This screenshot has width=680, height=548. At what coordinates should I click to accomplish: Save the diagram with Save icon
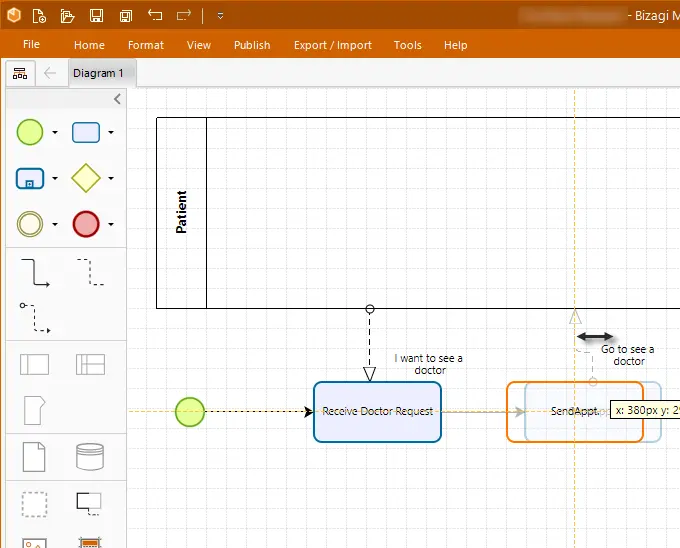pyautogui.click(x=96, y=16)
